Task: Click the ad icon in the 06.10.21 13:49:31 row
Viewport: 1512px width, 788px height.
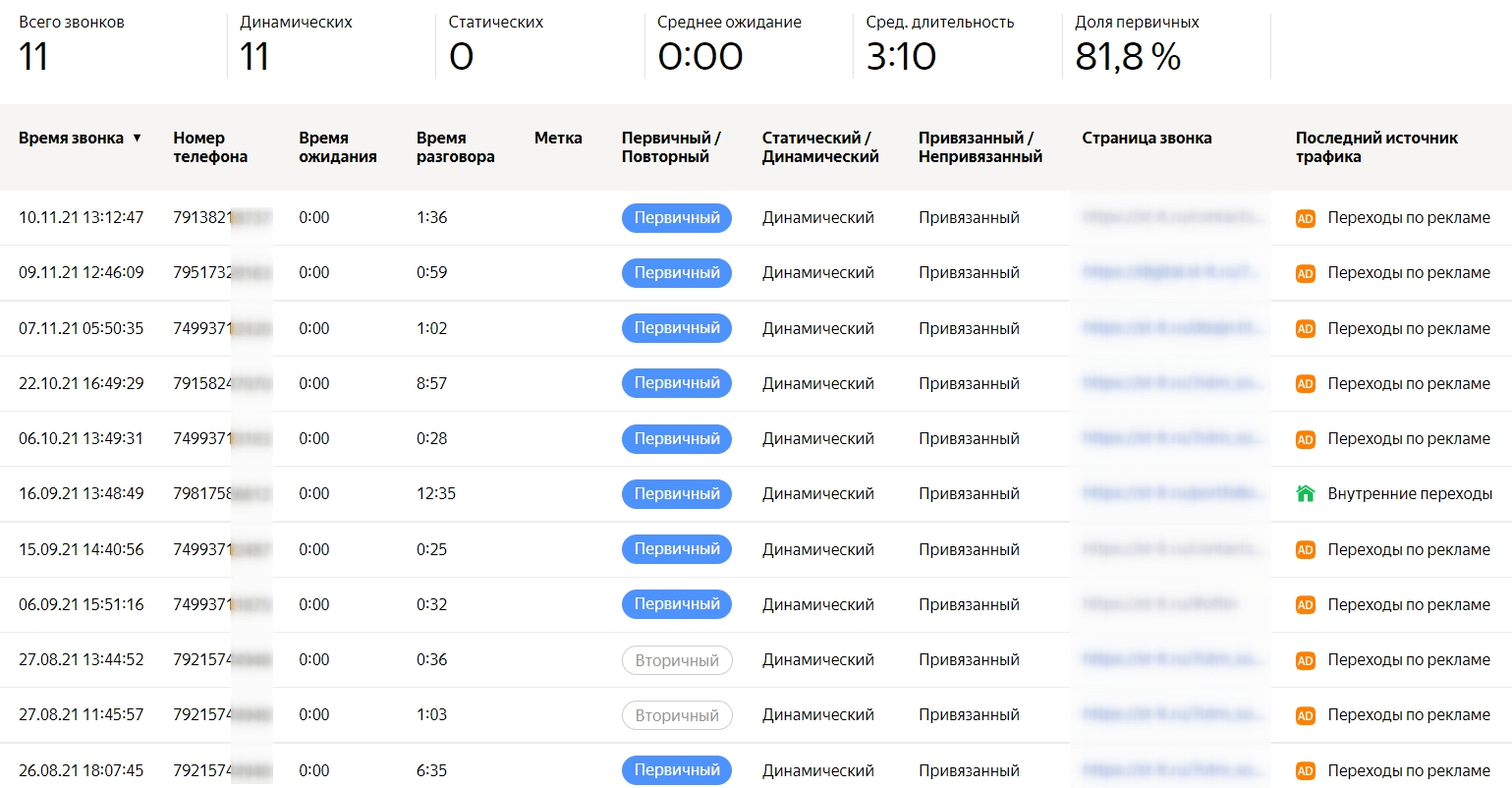Action: click(x=1306, y=440)
